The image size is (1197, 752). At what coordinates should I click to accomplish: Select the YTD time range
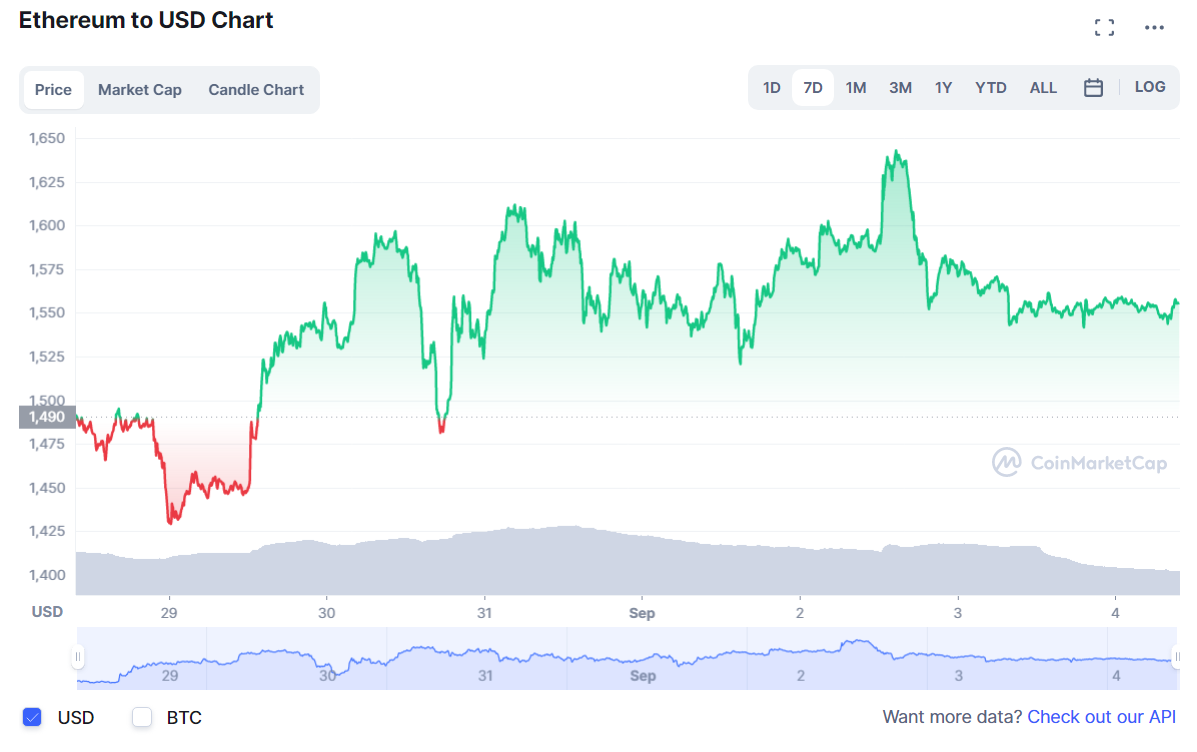pyautogui.click(x=991, y=88)
